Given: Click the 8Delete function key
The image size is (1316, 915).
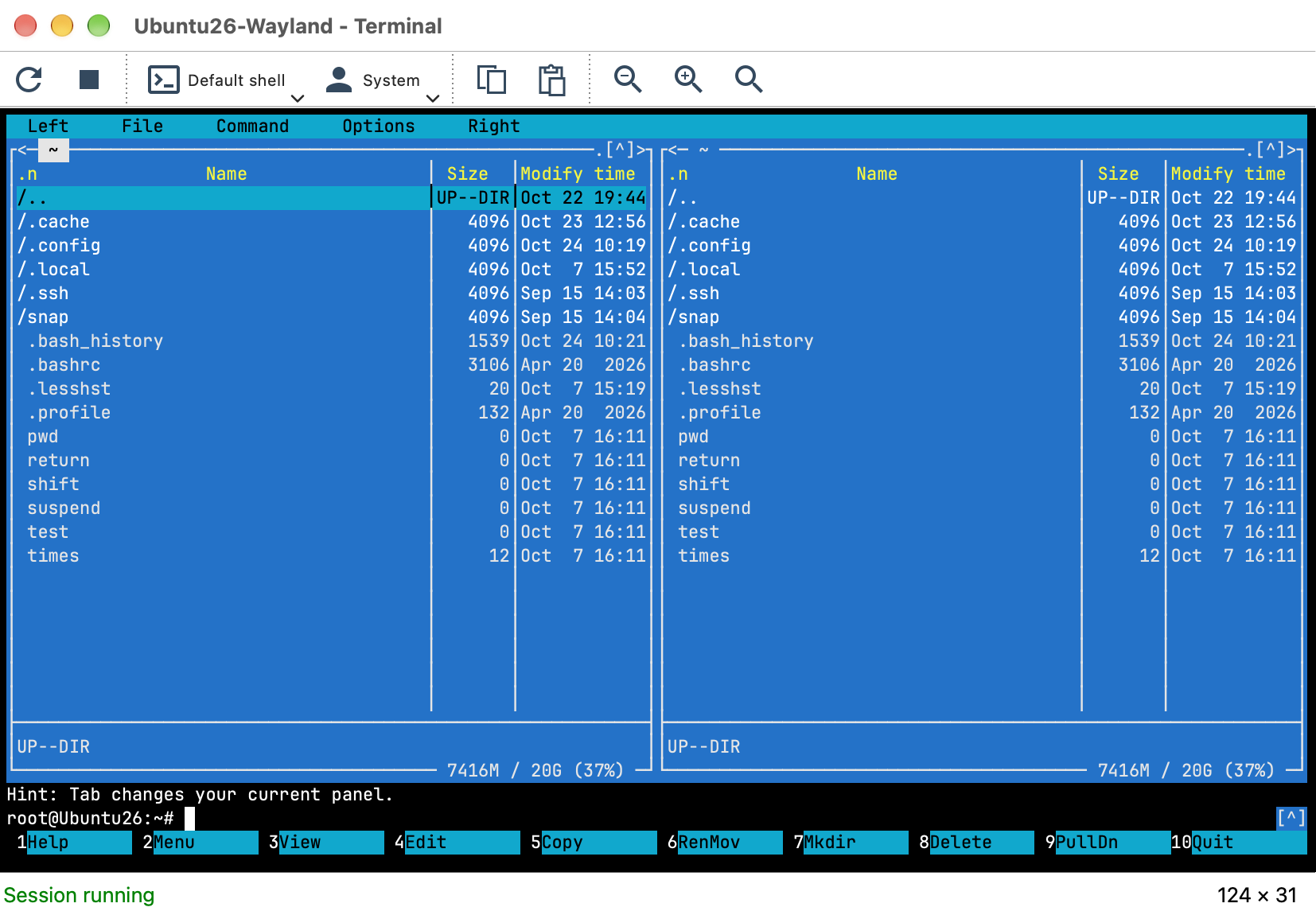Looking at the screenshot, I should click(x=976, y=842).
